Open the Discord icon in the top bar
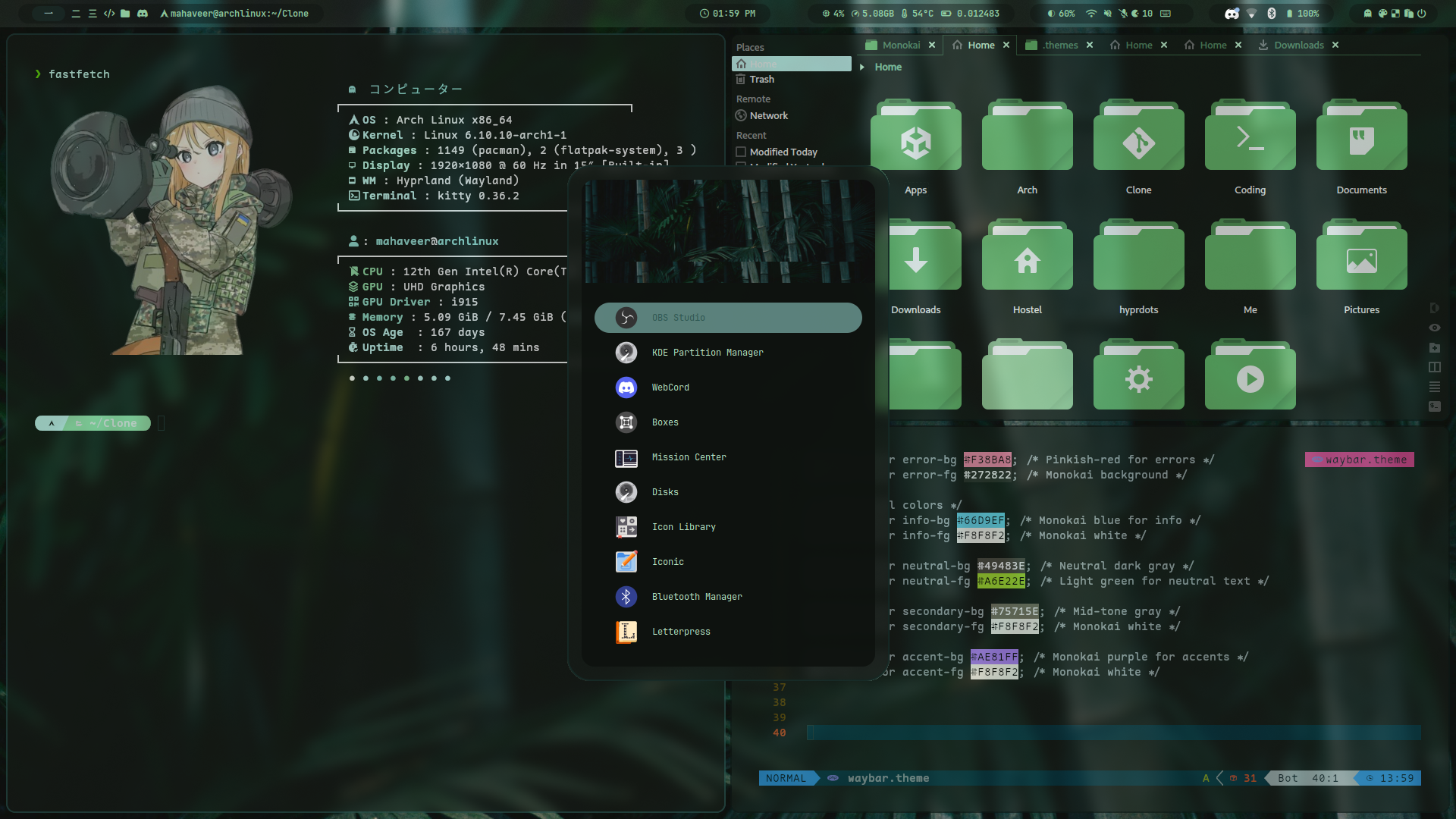The height and width of the screenshot is (819, 1456). pyautogui.click(x=143, y=14)
